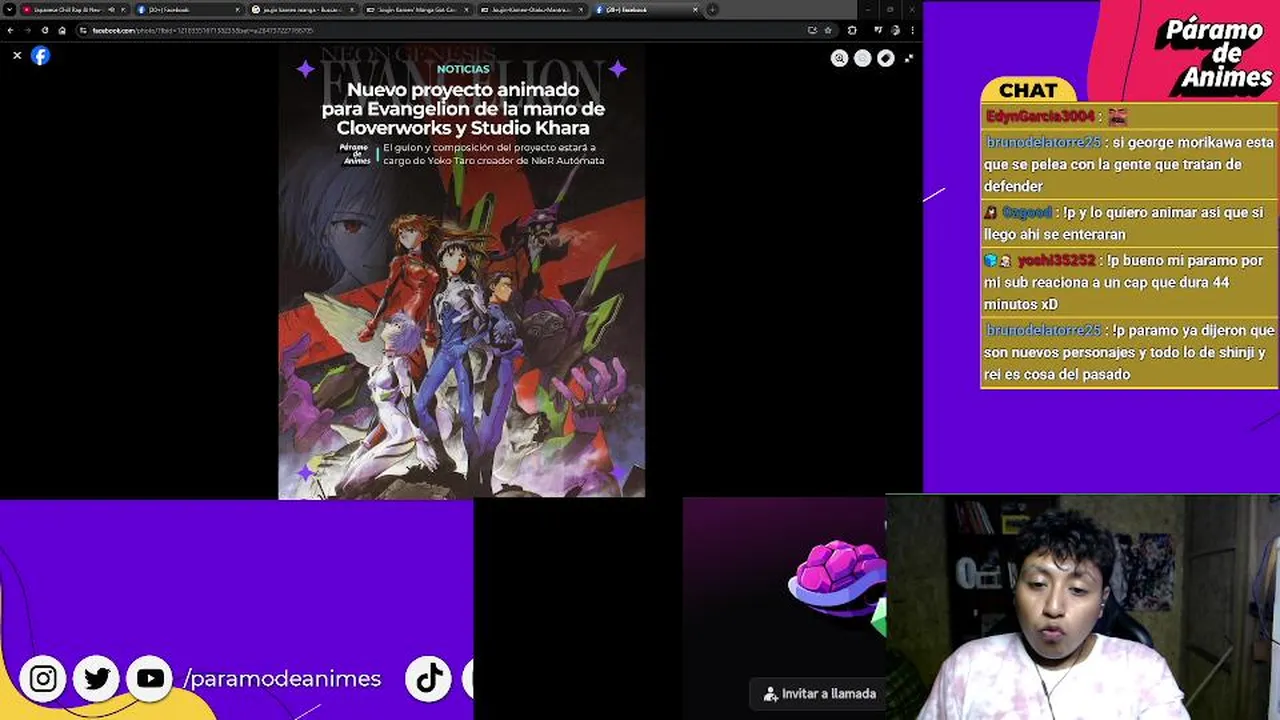Go back in browser history
Viewport: 1280px width, 720px height.
coord(11,30)
